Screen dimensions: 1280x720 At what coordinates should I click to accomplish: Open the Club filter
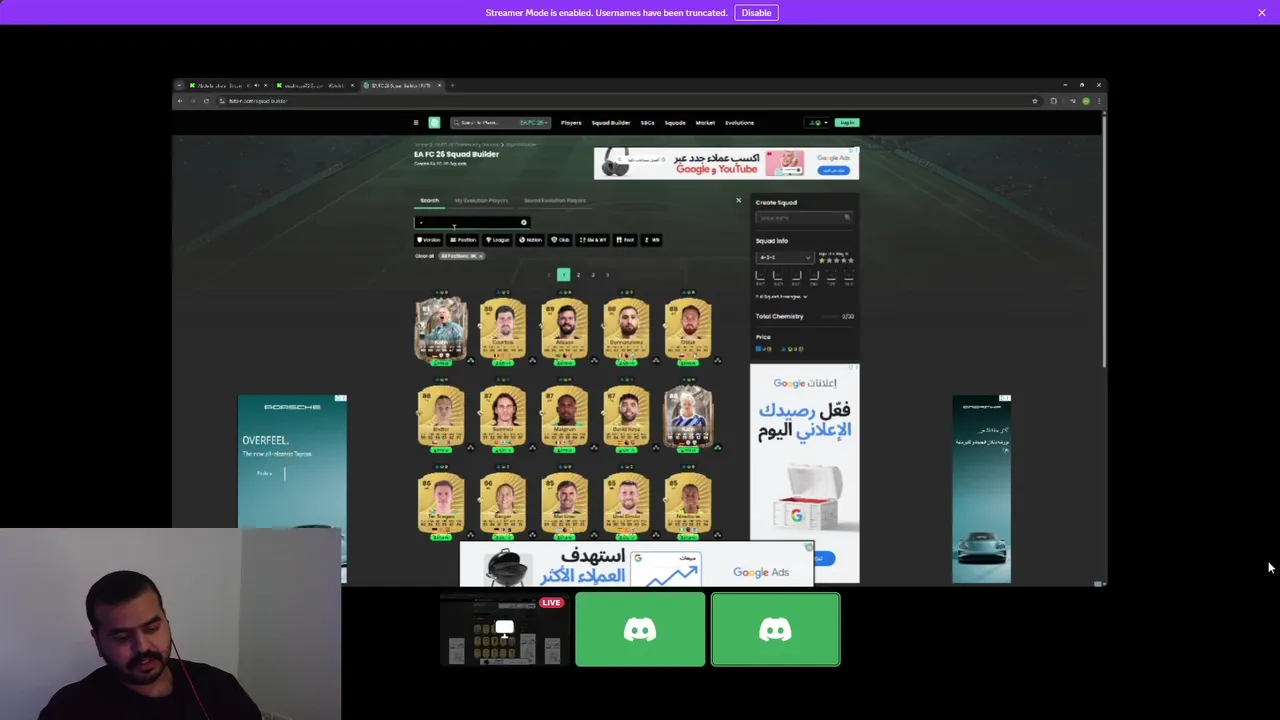coord(559,240)
